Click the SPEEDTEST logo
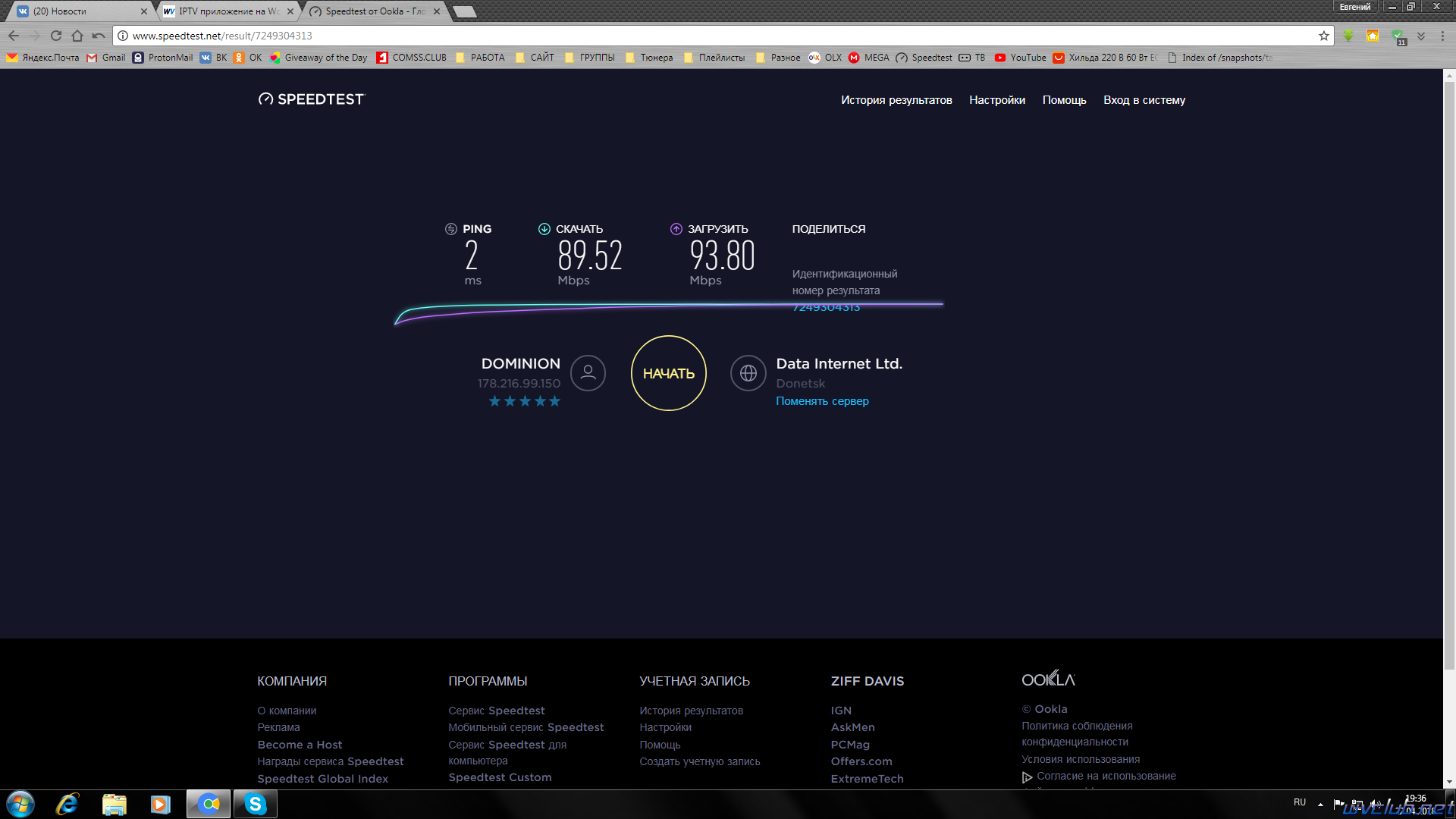The width and height of the screenshot is (1456, 819). click(x=311, y=99)
